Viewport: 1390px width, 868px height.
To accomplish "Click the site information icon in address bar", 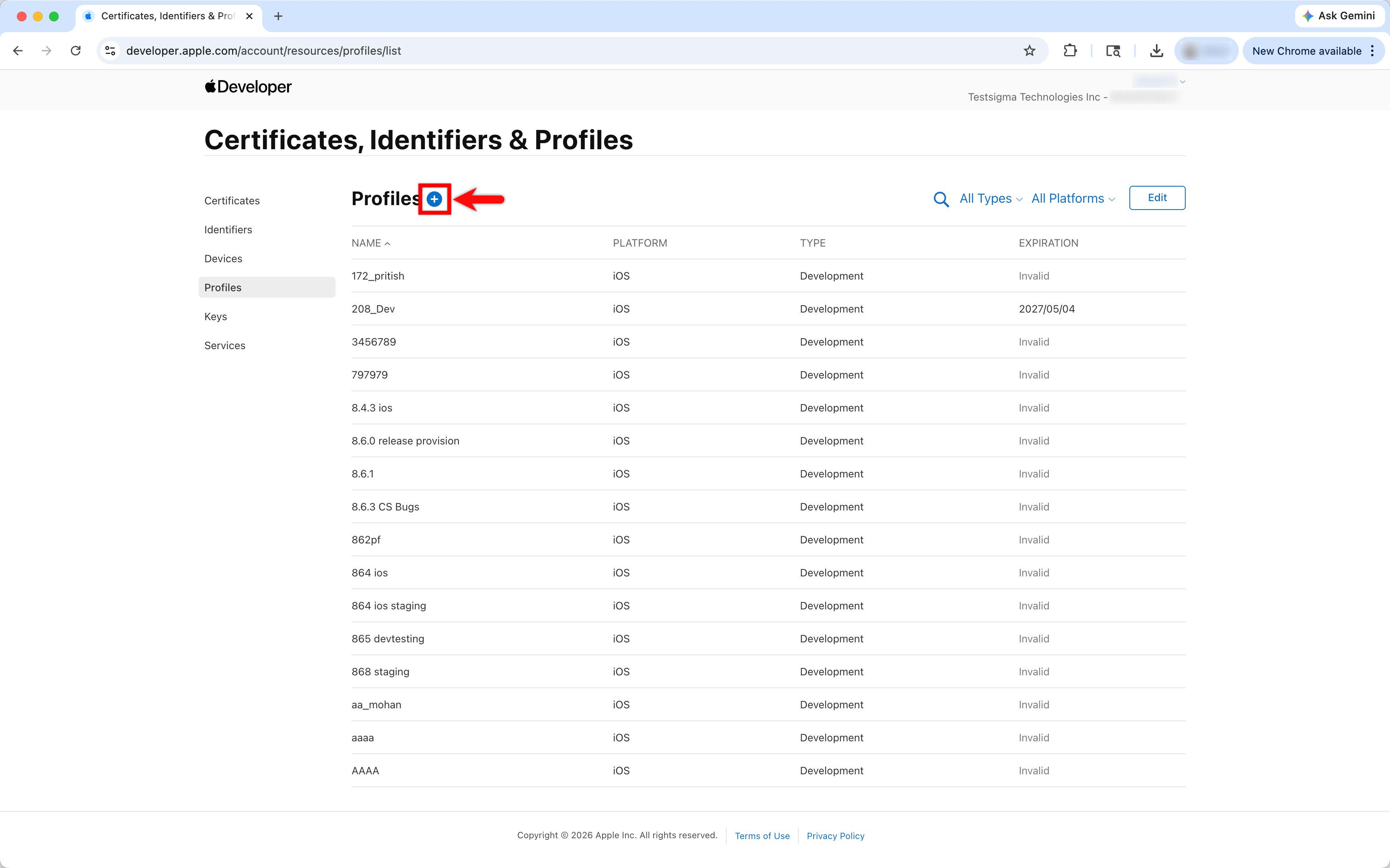I will [x=111, y=51].
